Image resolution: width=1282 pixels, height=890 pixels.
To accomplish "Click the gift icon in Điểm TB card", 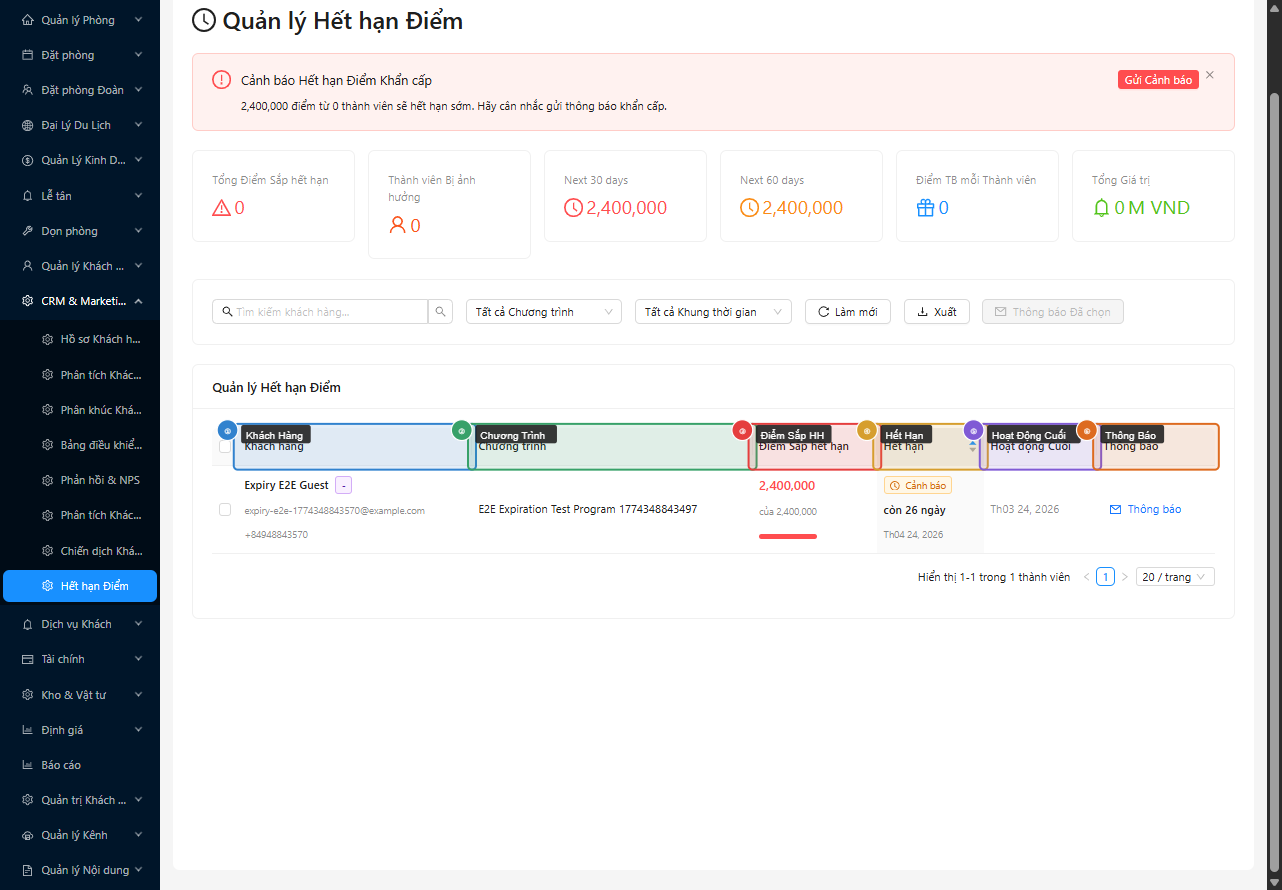I will point(925,208).
